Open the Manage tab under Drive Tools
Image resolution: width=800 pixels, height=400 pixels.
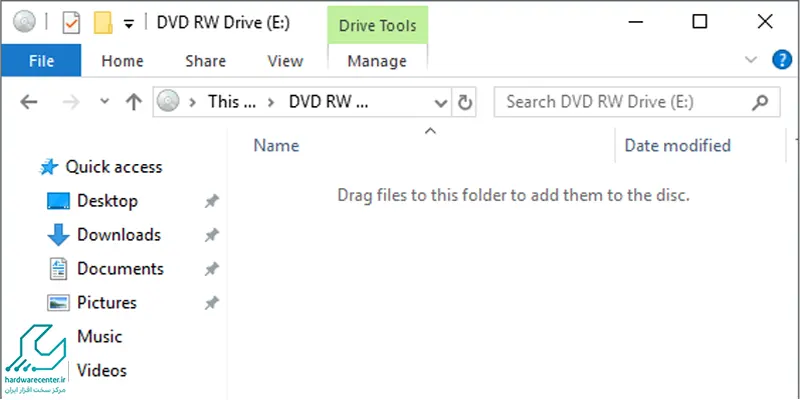[x=376, y=61]
